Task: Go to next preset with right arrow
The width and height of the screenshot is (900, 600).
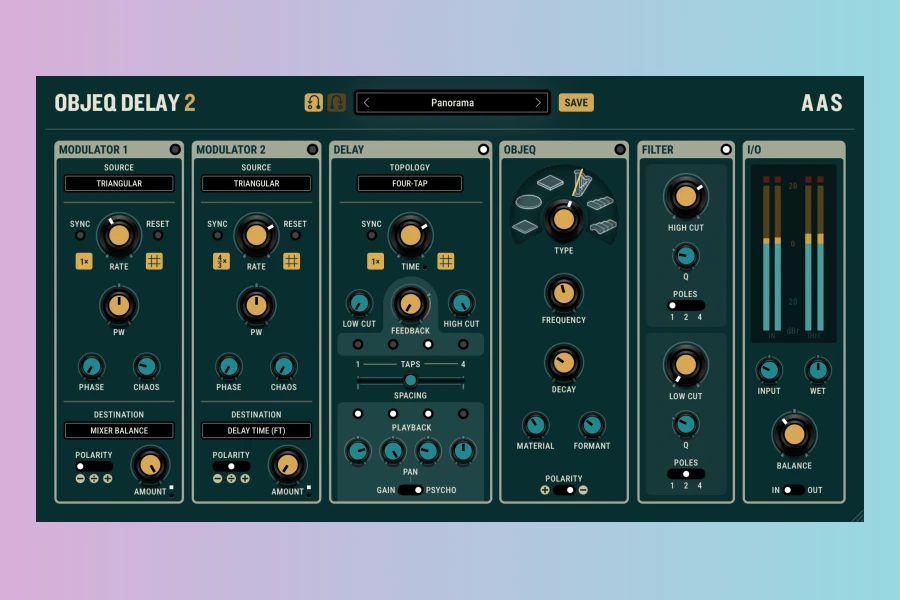Action: coord(538,102)
